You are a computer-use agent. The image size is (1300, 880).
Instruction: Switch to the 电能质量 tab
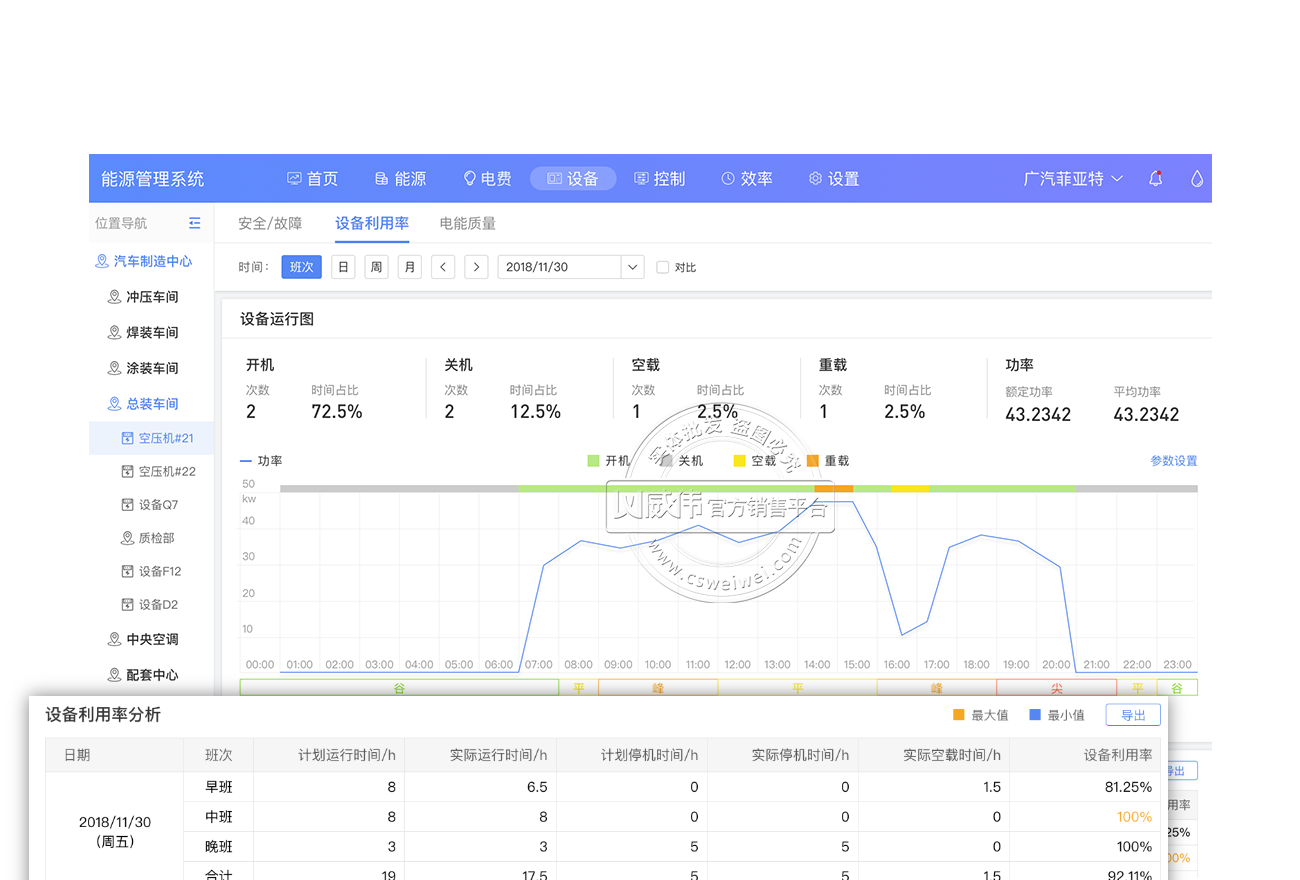[x=468, y=224]
